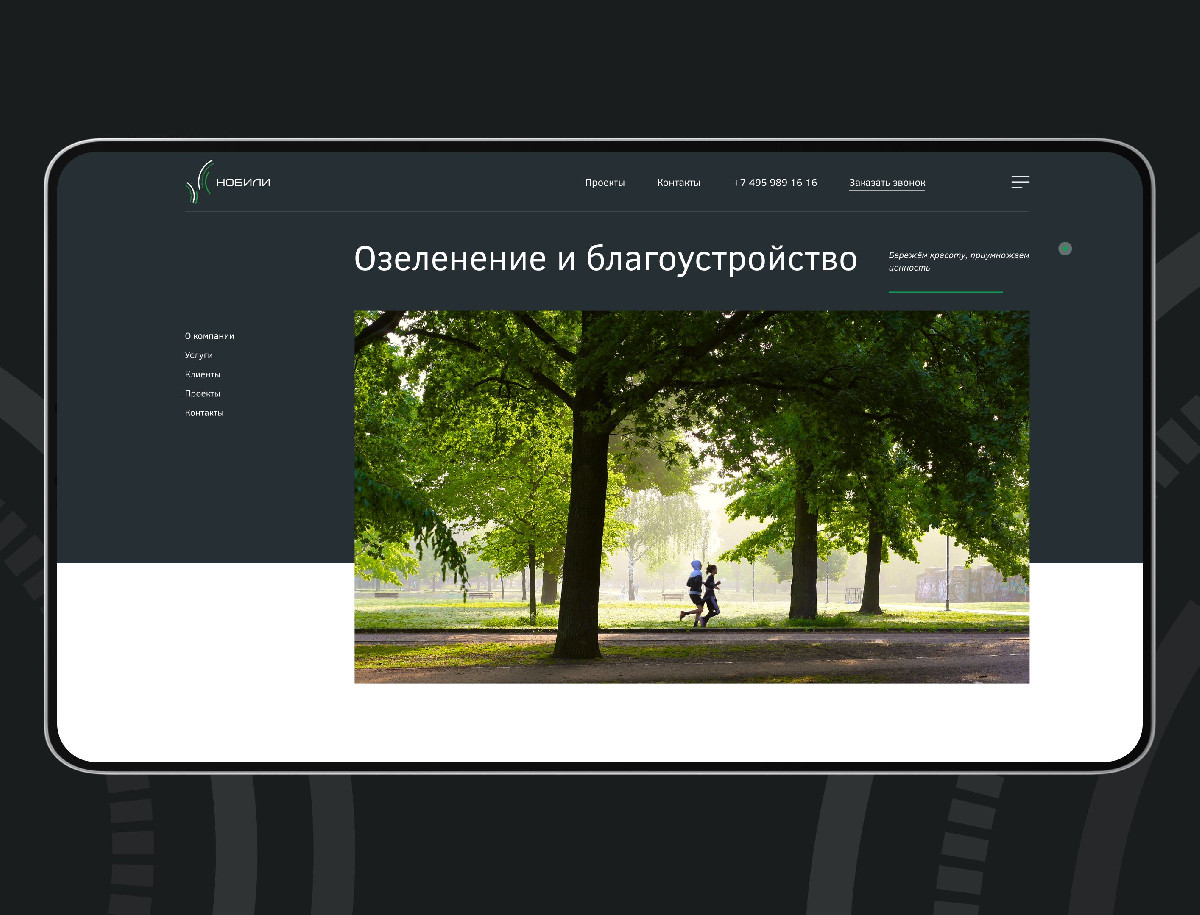Click the Озеленение и благоустройство heading
This screenshot has height=915, width=1200.
tap(605, 259)
